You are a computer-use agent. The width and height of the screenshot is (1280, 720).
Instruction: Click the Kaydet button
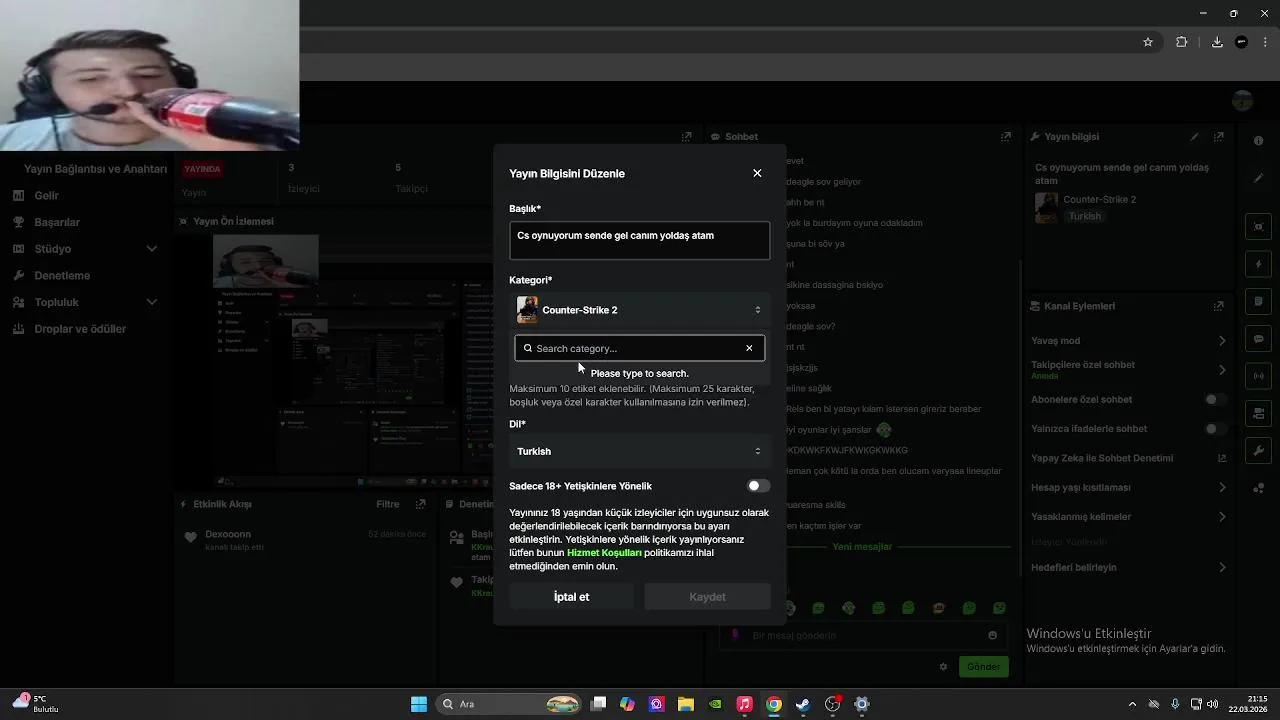[707, 597]
